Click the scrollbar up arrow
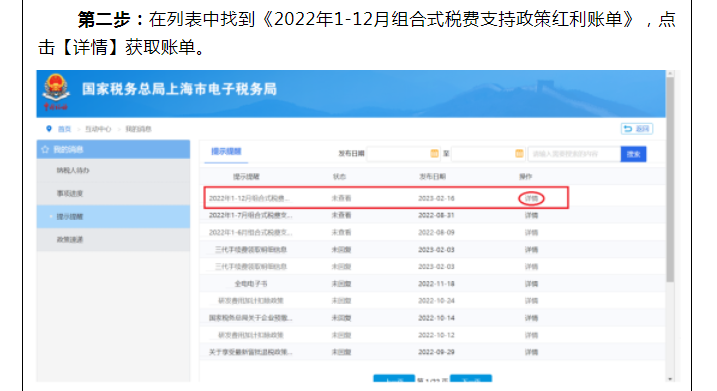The width and height of the screenshot is (717, 391). (670, 73)
